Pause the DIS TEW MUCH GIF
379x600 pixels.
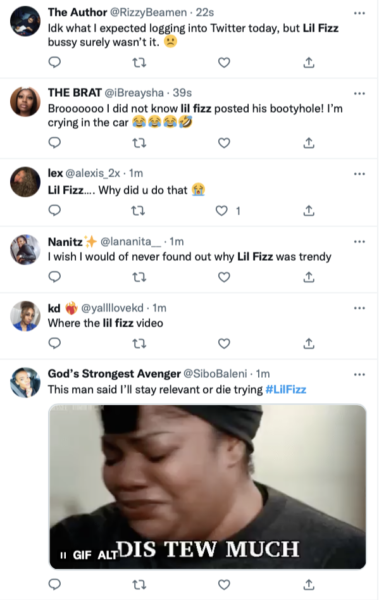pyautogui.click(x=63, y=555)
